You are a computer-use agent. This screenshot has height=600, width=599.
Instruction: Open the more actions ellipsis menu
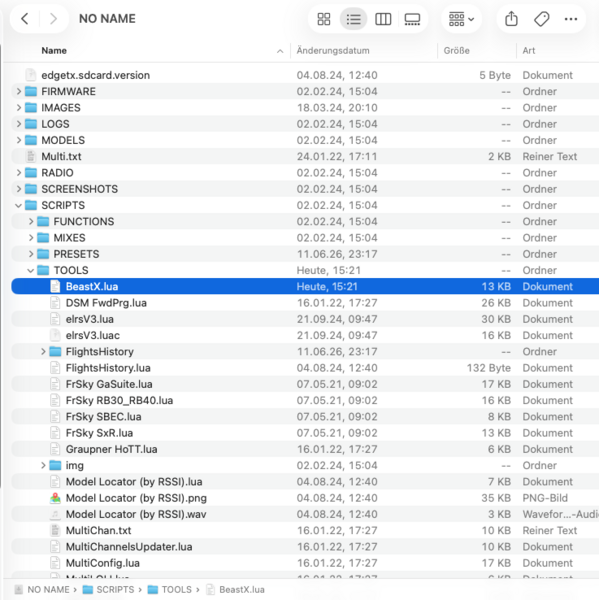(x=571, y=19)
